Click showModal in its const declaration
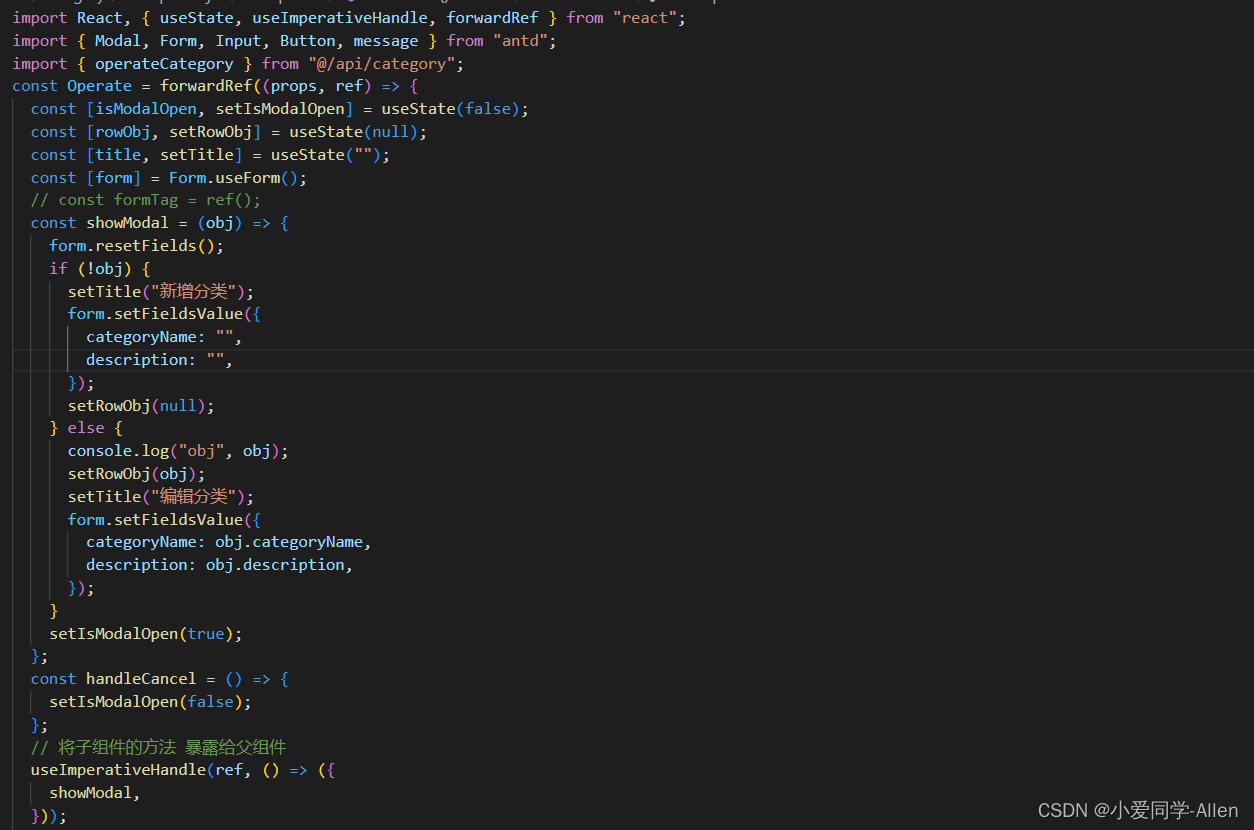 click(x=127, y=222)
